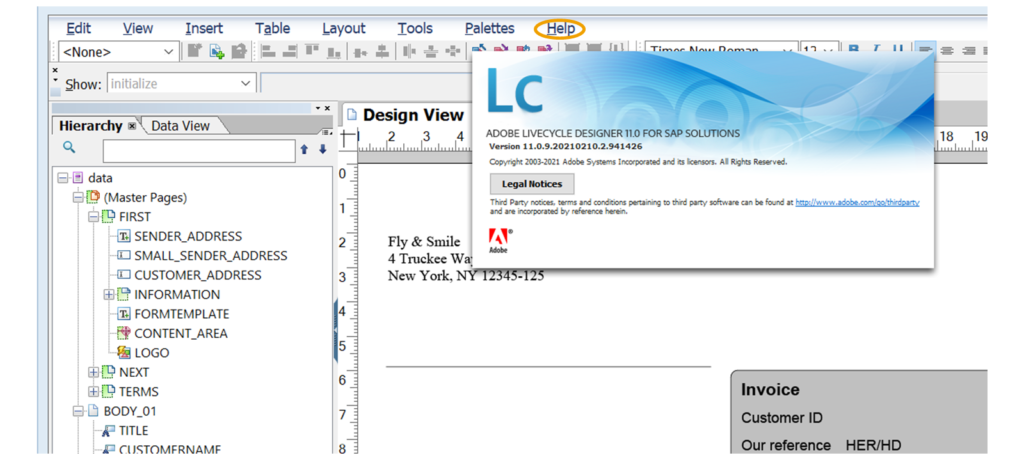
Task: Click the CONTENT_AREA icon in the hierarchy tree
Action: click(x=124, y=333)
